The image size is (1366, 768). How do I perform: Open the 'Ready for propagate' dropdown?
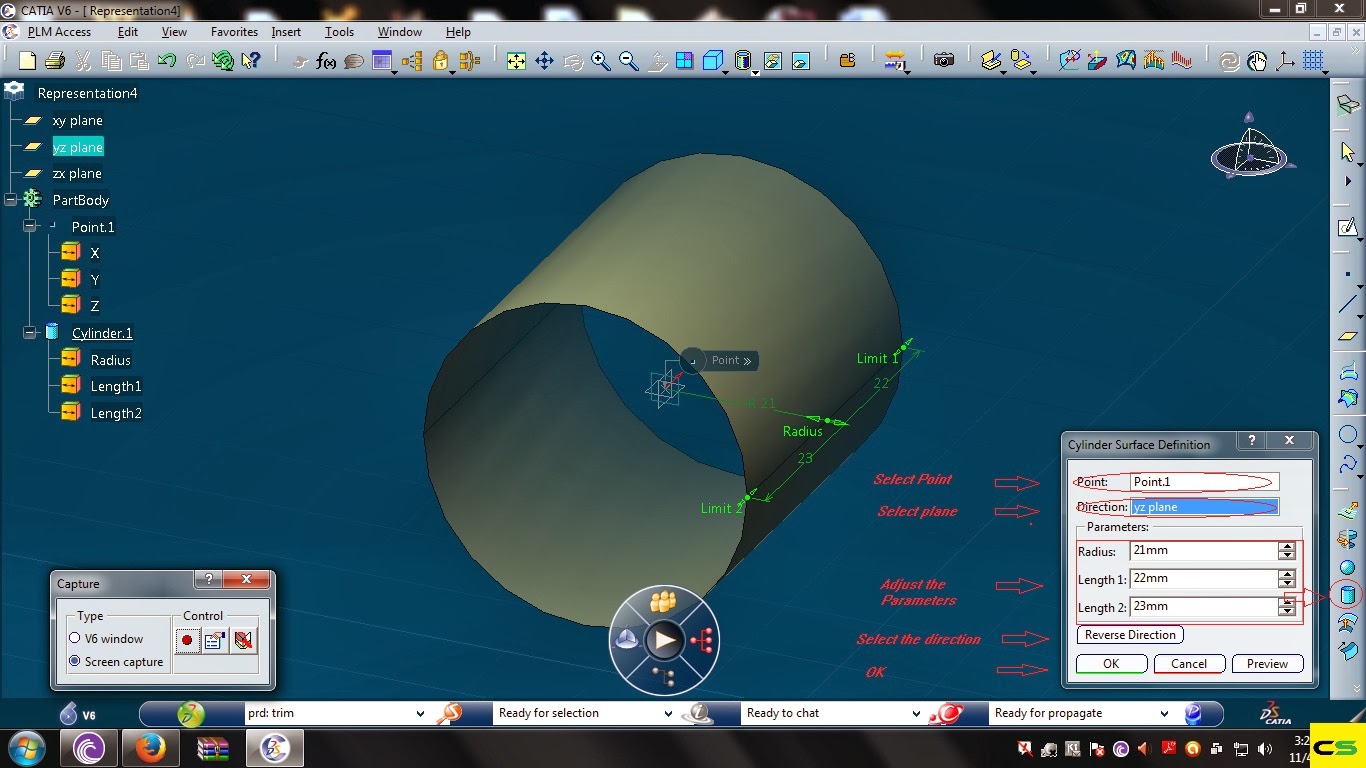1164,713
